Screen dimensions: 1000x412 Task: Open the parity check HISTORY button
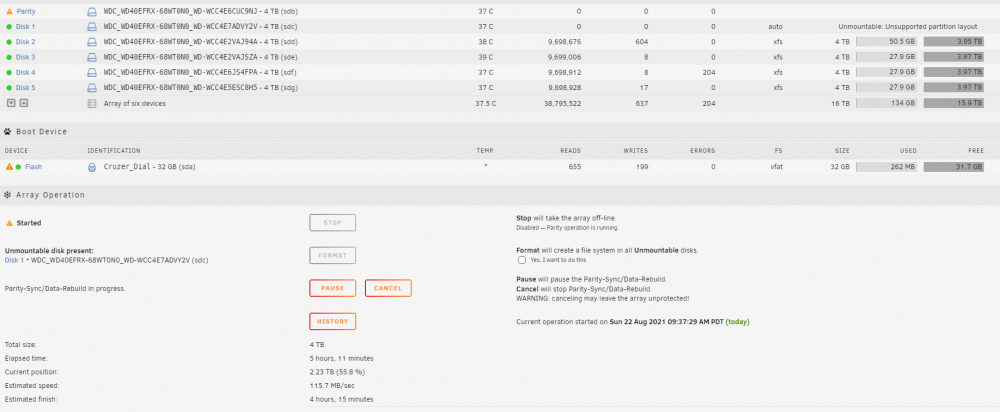(332, 321)
